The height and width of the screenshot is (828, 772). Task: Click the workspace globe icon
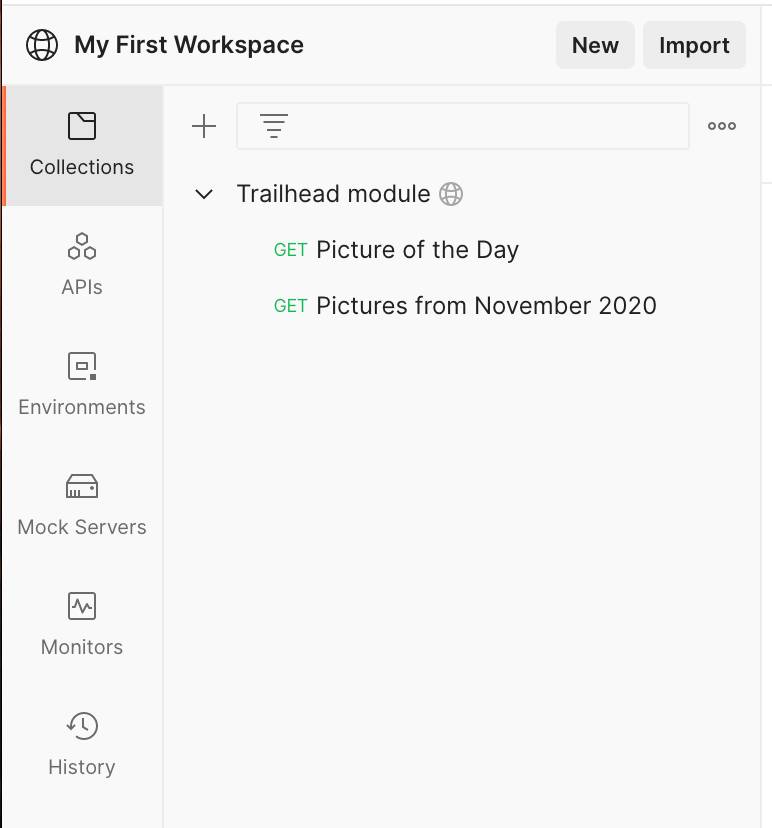(41, 45)
